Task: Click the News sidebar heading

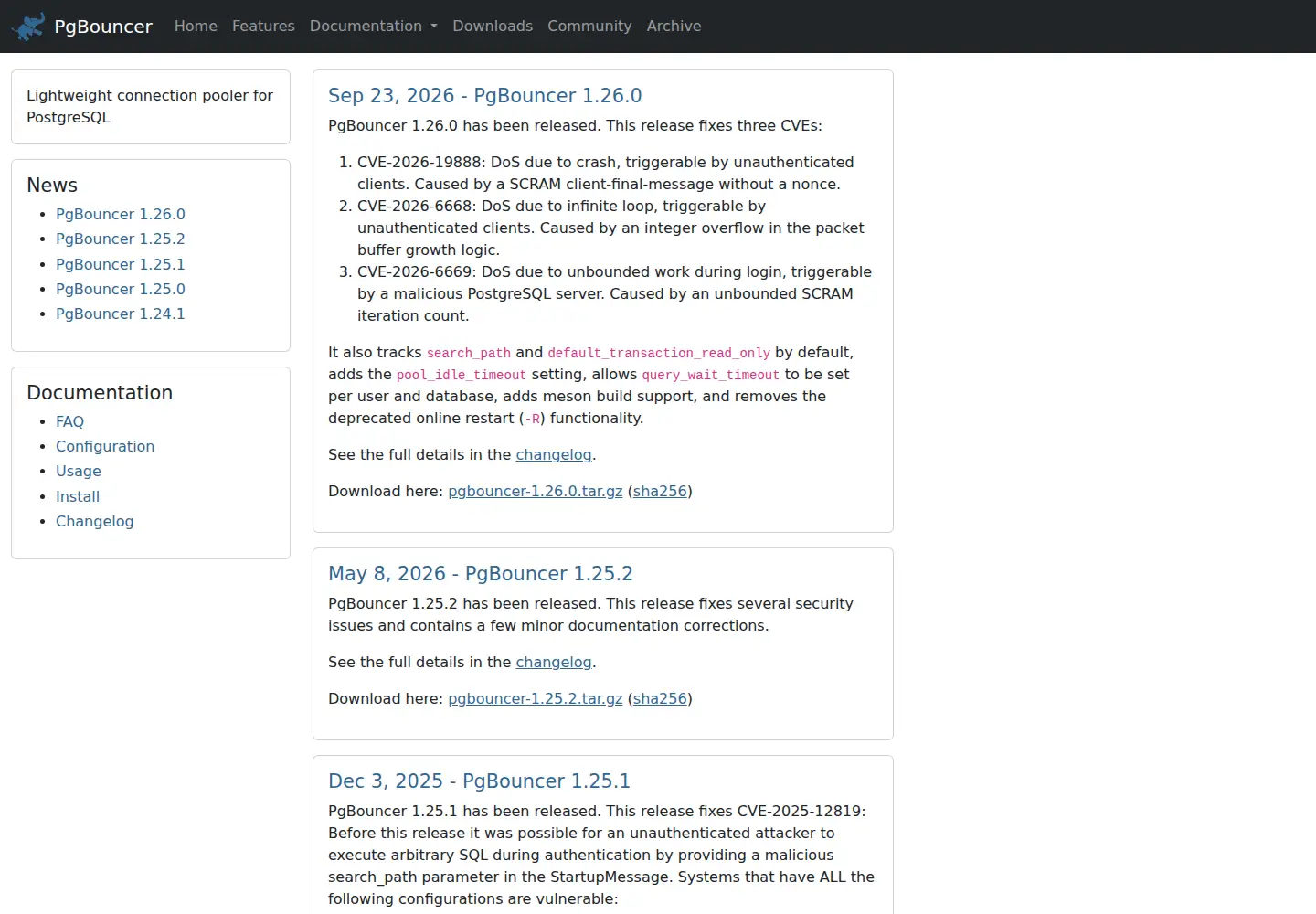Action: (52, 185)
